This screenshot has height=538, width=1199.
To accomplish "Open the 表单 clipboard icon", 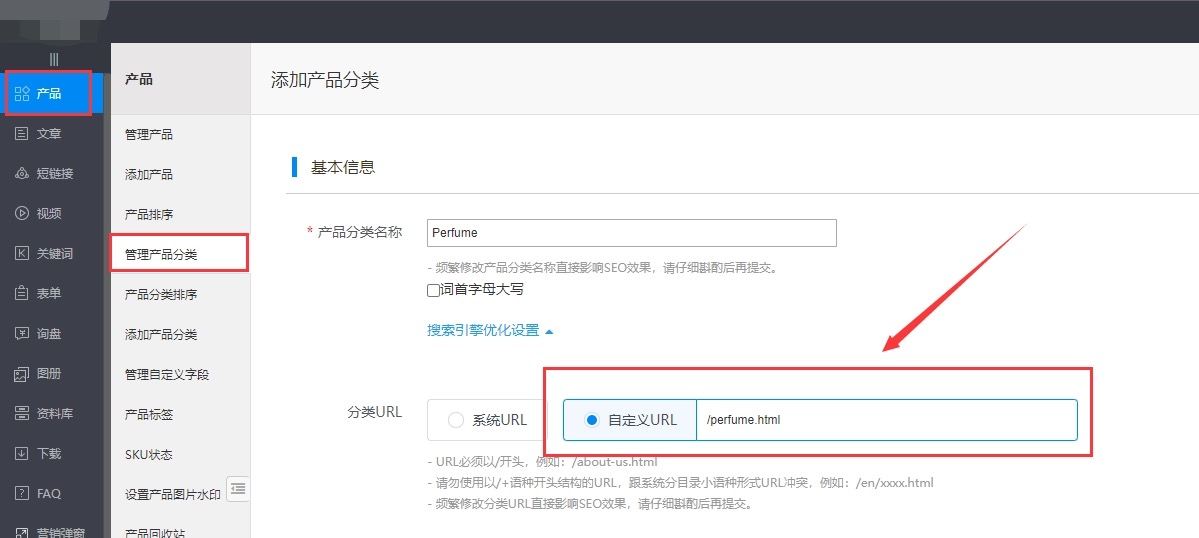I will (x=22, y=294).
